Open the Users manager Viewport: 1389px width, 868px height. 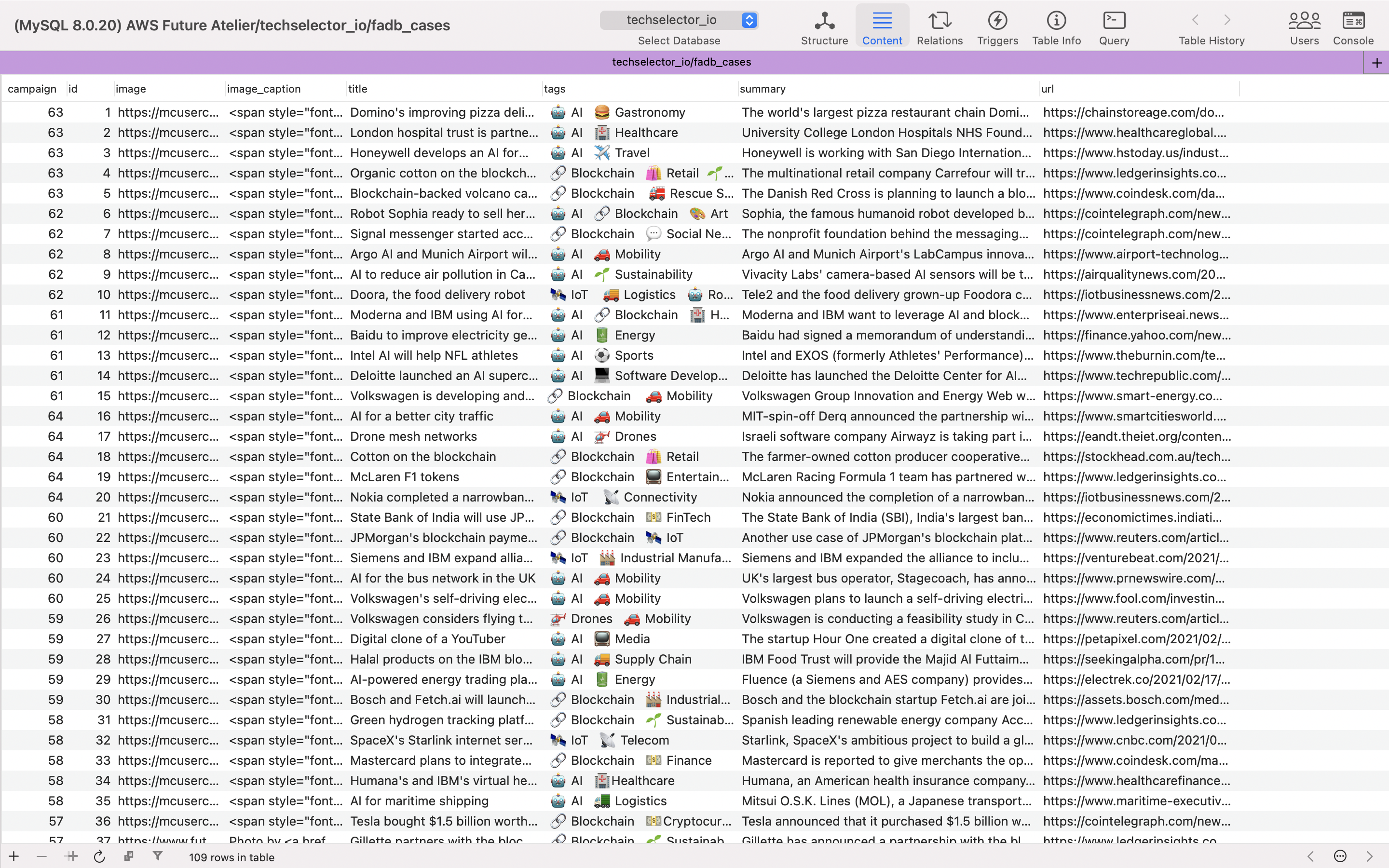(1304, 27)
